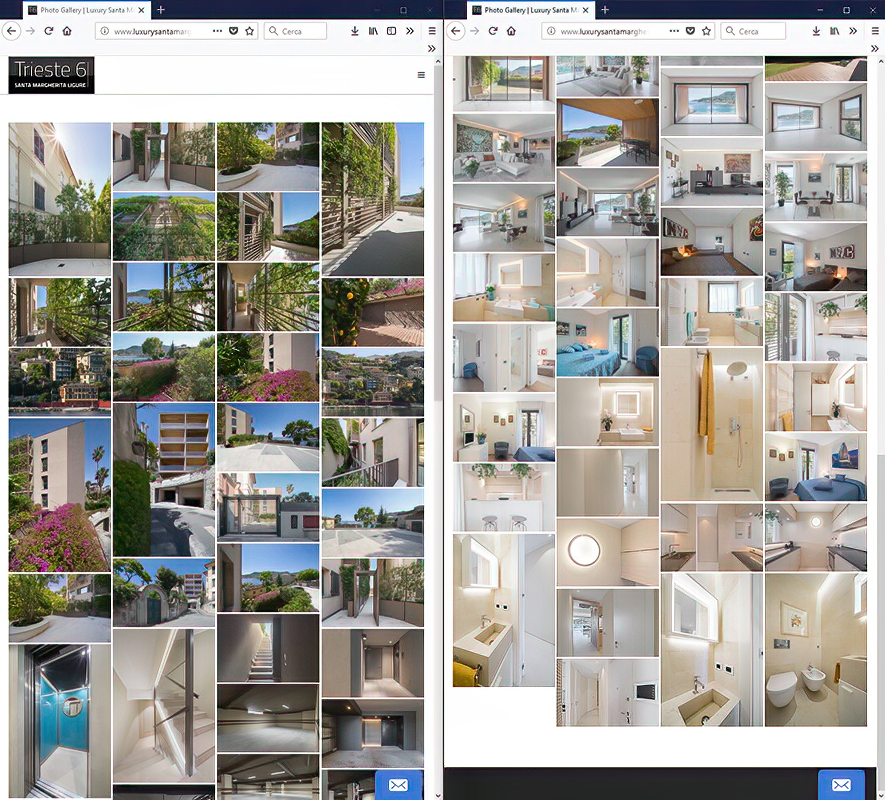Select the Photo Gallery tab in left window
885x800 pixels.
(87, 10)
